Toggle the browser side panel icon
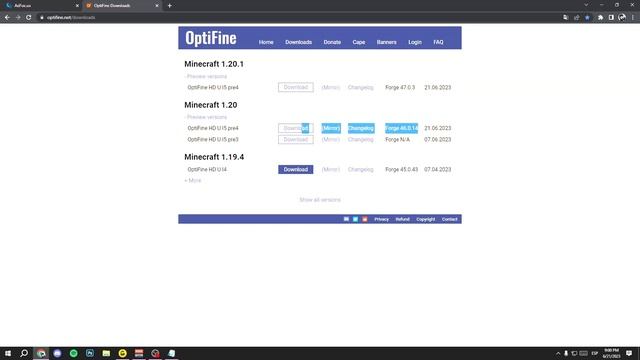Screen dimensions: 640x360 point(611,18)
